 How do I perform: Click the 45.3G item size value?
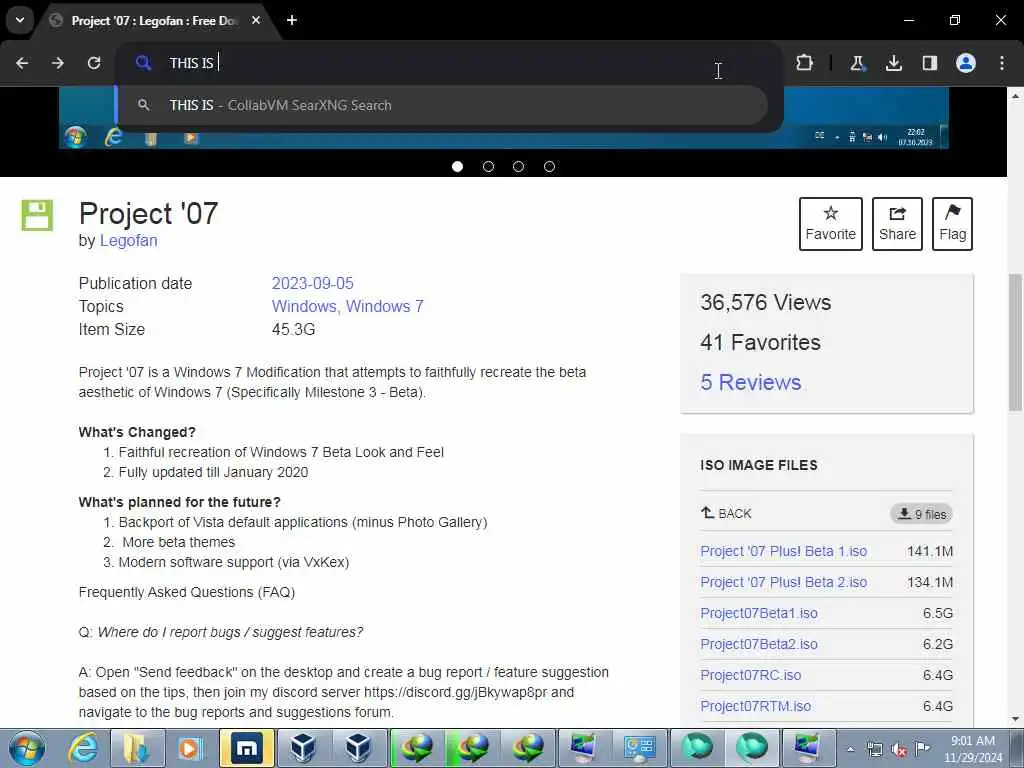(294, 329)
